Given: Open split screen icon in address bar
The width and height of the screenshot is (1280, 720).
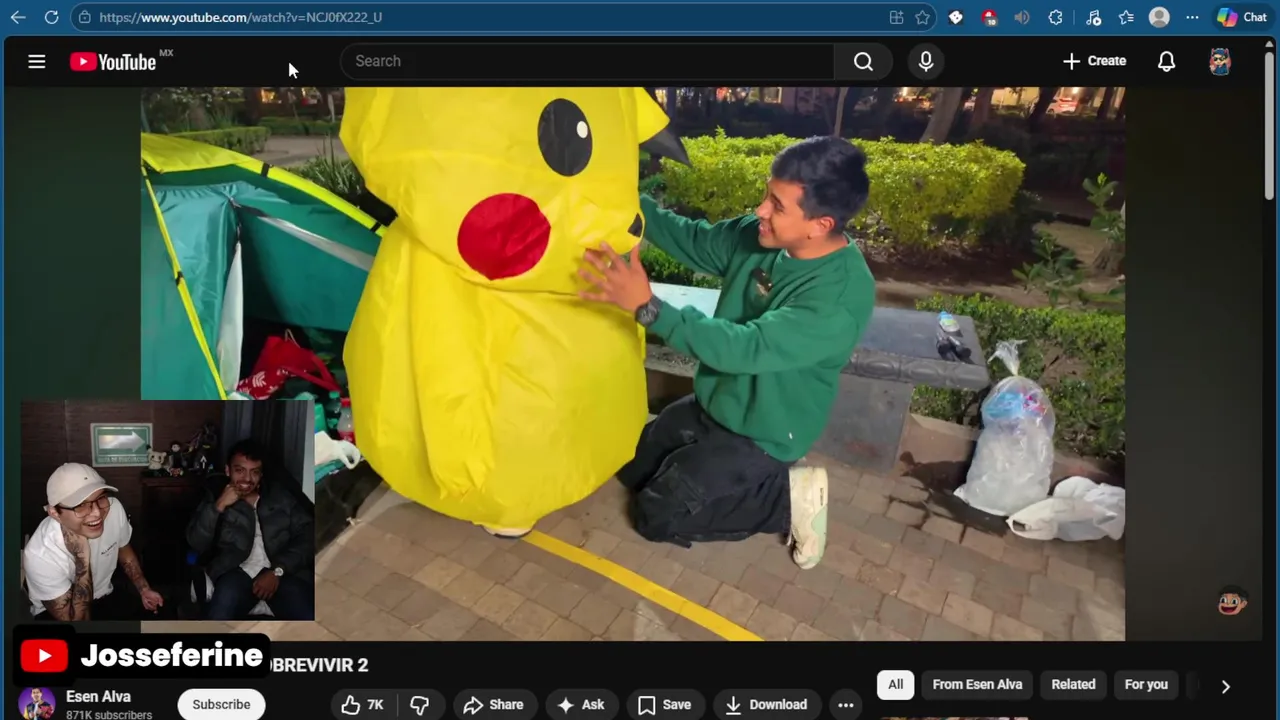Looking at the screenshot, I should pos(896,17).
